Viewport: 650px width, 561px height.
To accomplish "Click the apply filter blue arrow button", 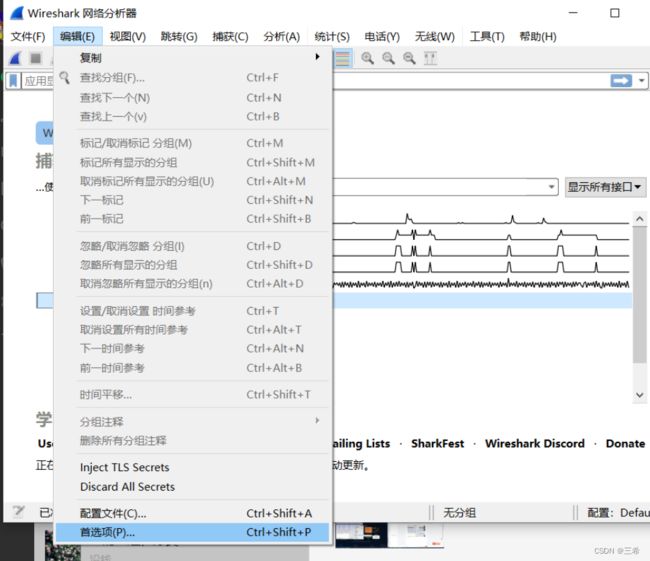I will 621,80.
